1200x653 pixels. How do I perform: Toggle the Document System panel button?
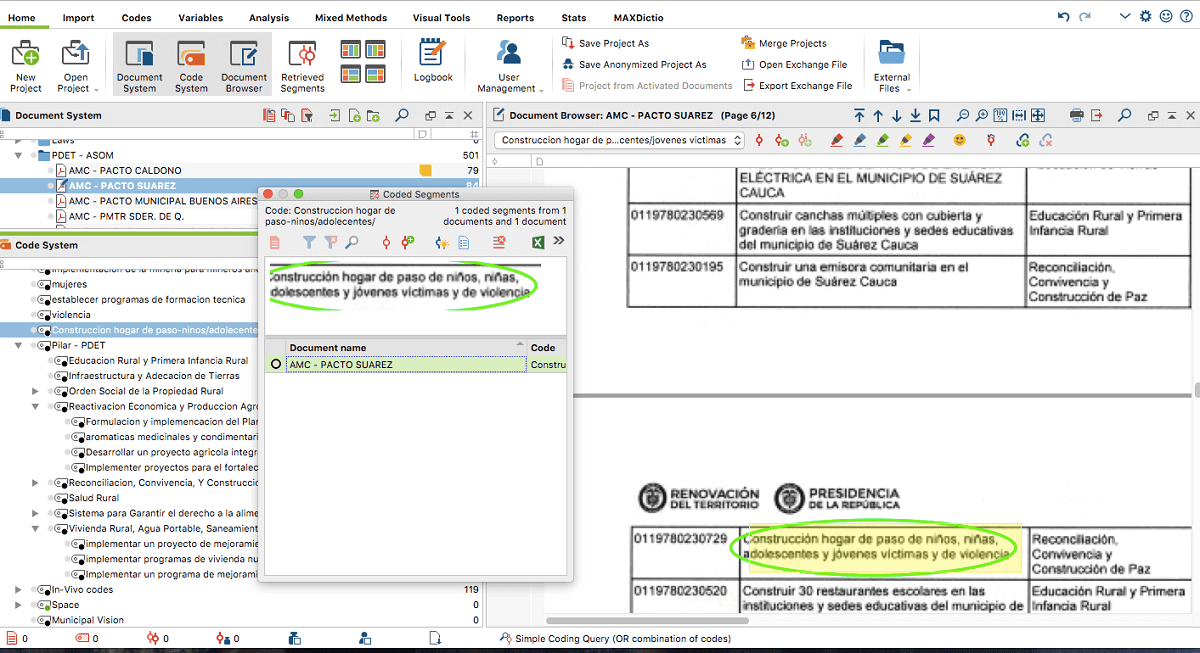point(139,66)
